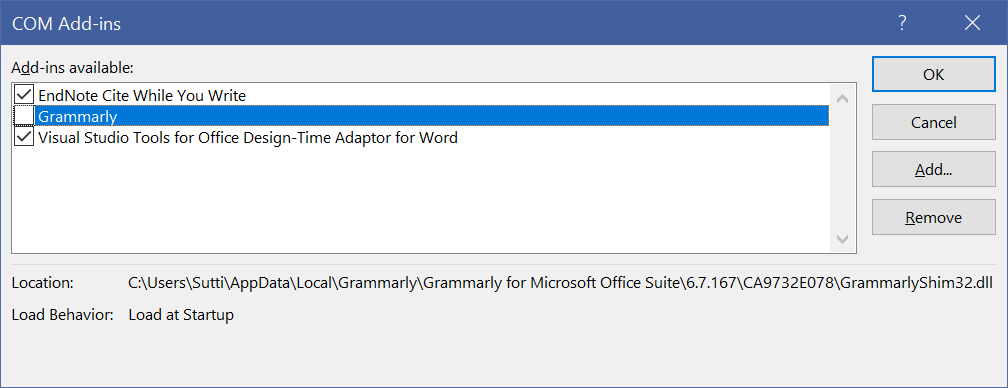Select the Grammarly list row
This screenshot has height=388, width=1008.
[421, 116]
